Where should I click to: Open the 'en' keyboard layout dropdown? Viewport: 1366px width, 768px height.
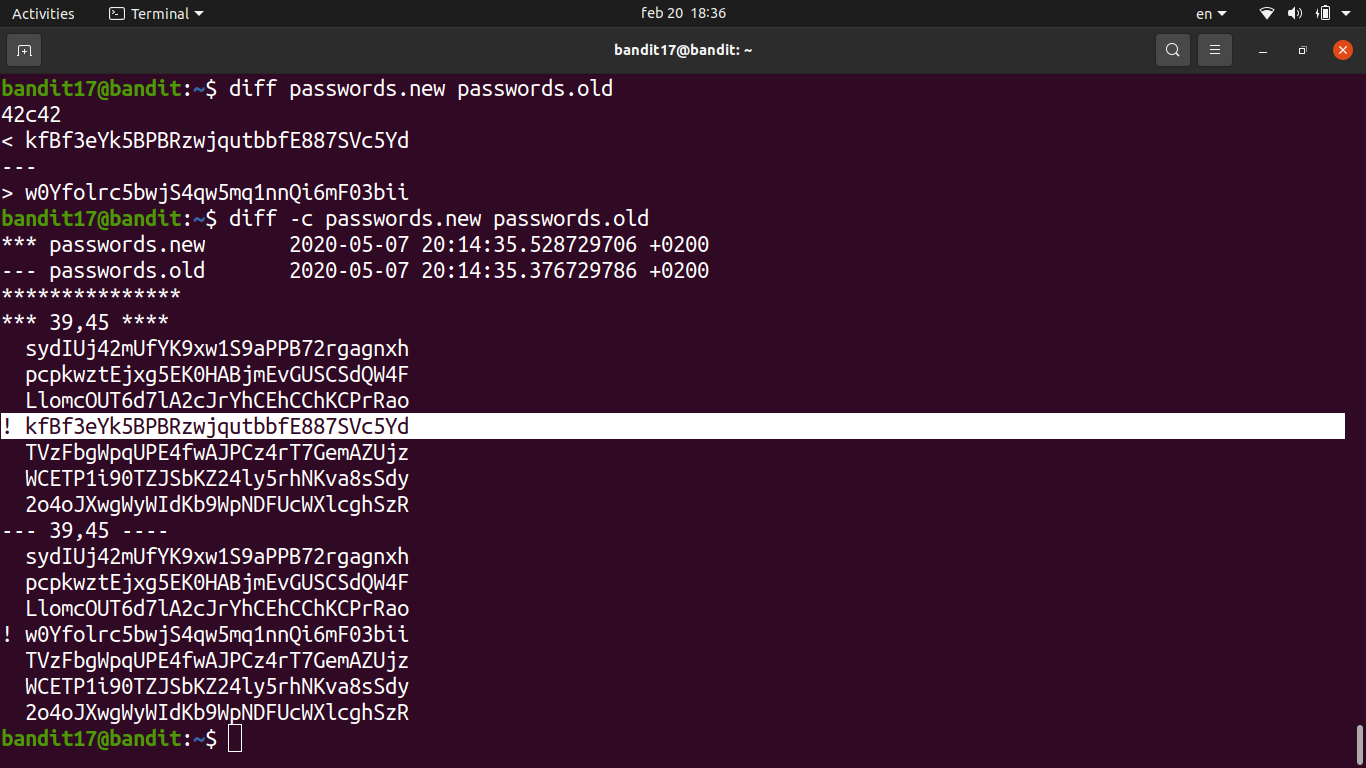[1211, 14]
